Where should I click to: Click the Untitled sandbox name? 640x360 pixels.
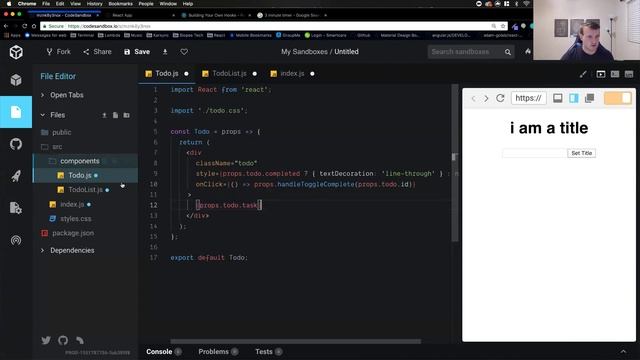tap(347, 52)
